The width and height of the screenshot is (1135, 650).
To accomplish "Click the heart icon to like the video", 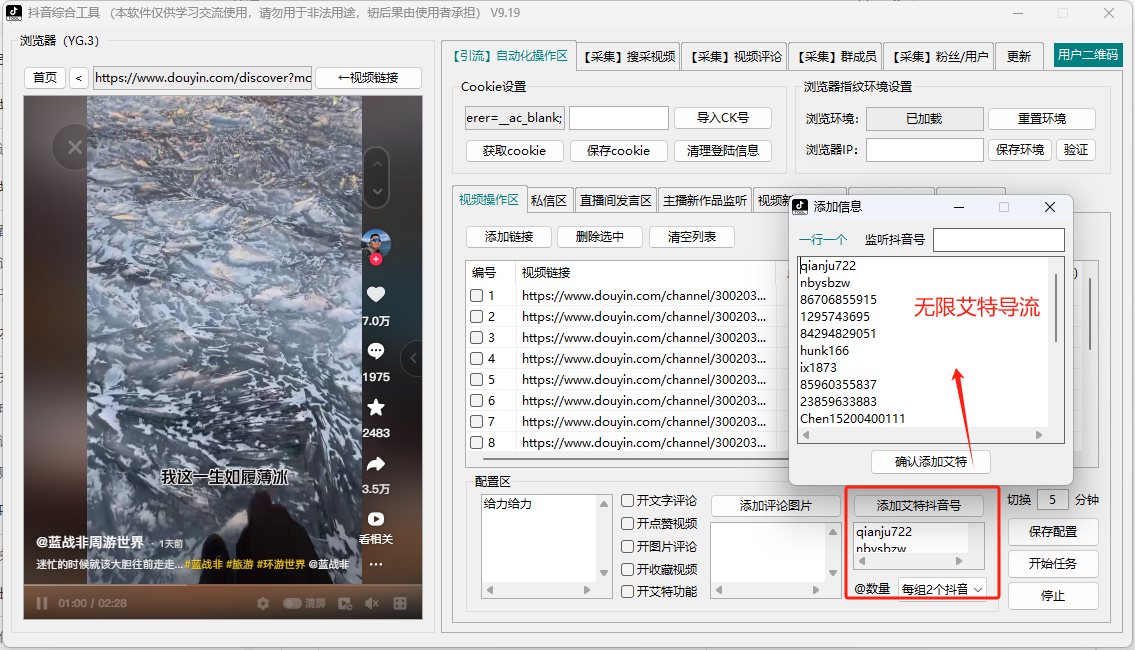I will coord(376,293).
